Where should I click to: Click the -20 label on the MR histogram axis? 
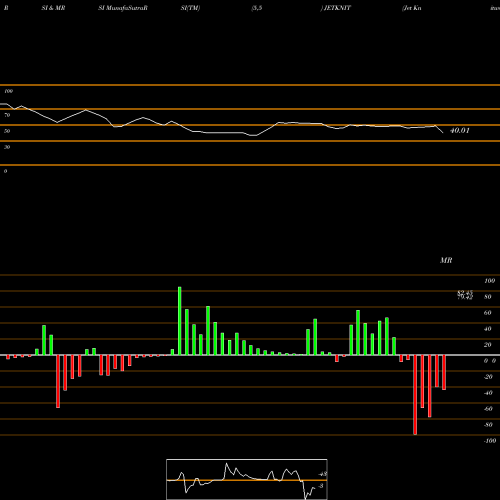point(488,377)
